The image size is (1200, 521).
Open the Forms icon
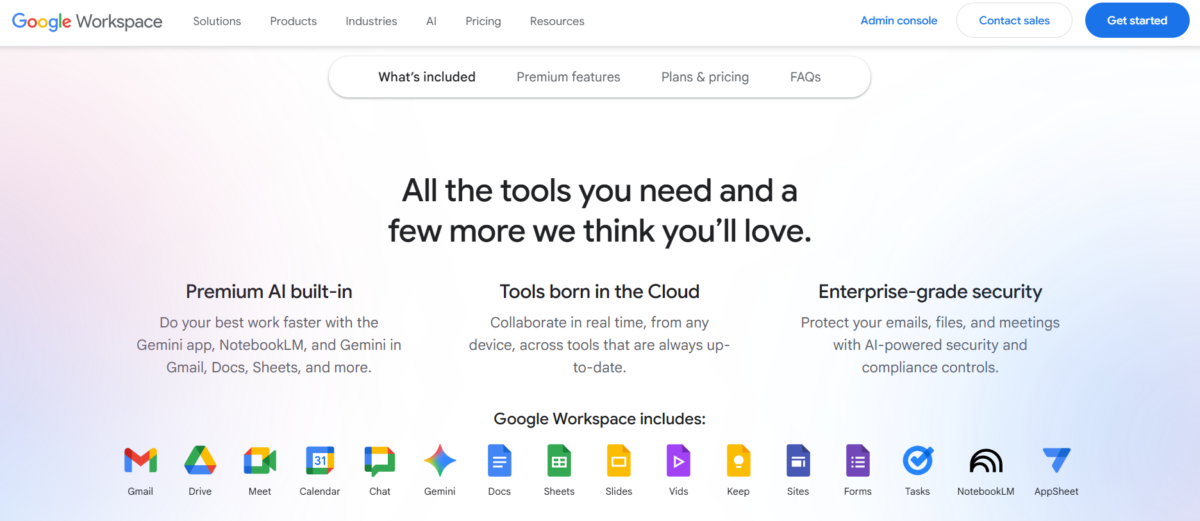[x=858, y=461]
